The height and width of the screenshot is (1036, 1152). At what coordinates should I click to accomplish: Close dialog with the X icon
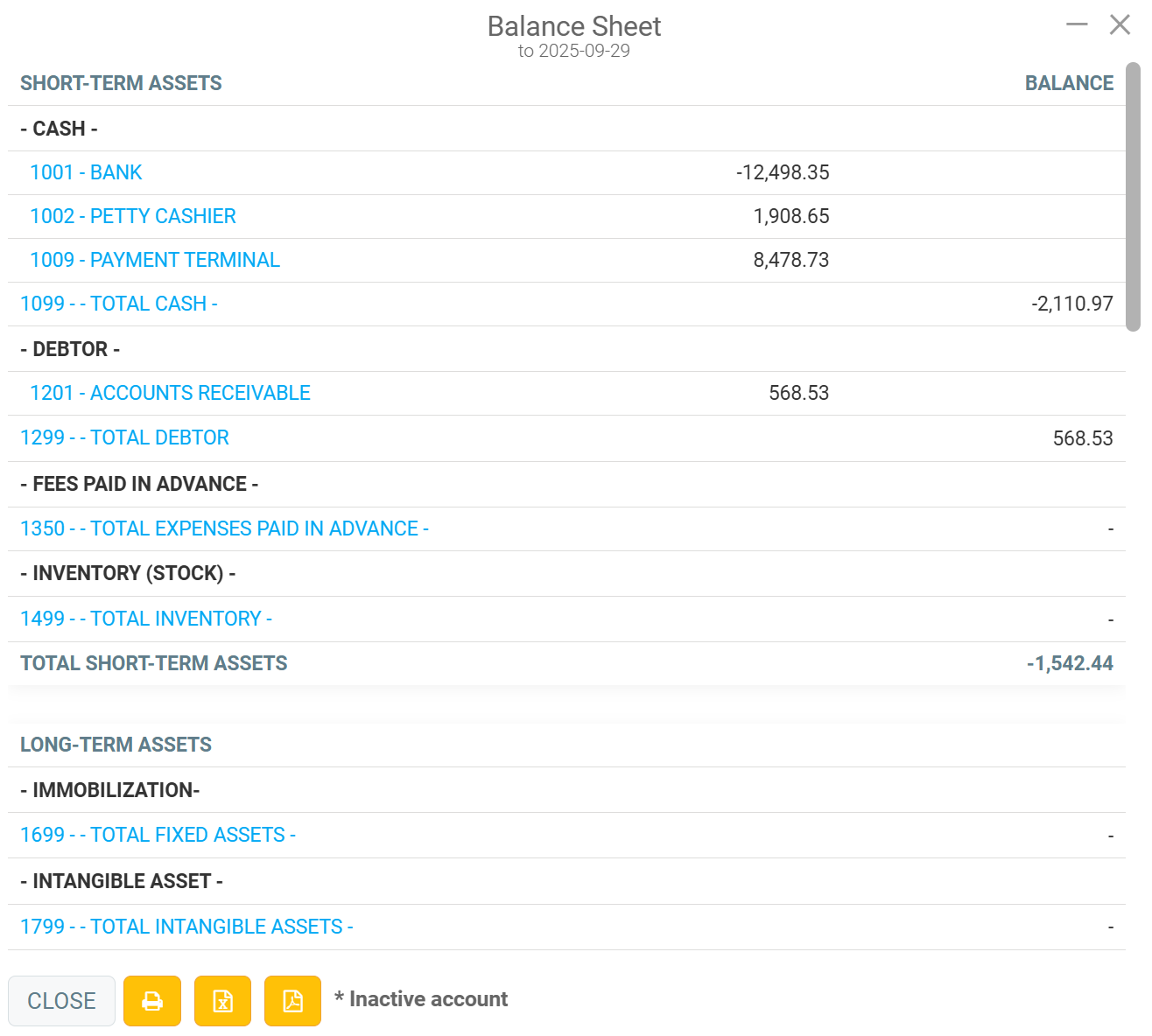tap(1120, 24)
